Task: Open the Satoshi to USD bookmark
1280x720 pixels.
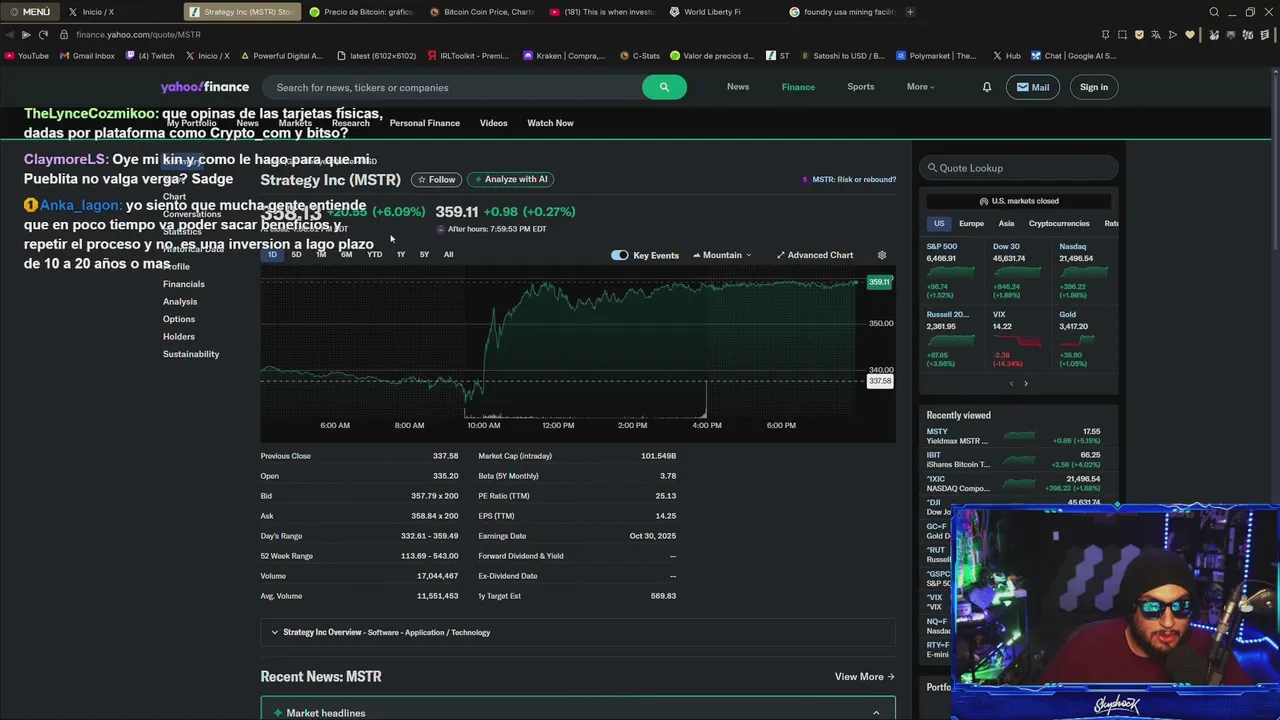Action: click(842, 56)
